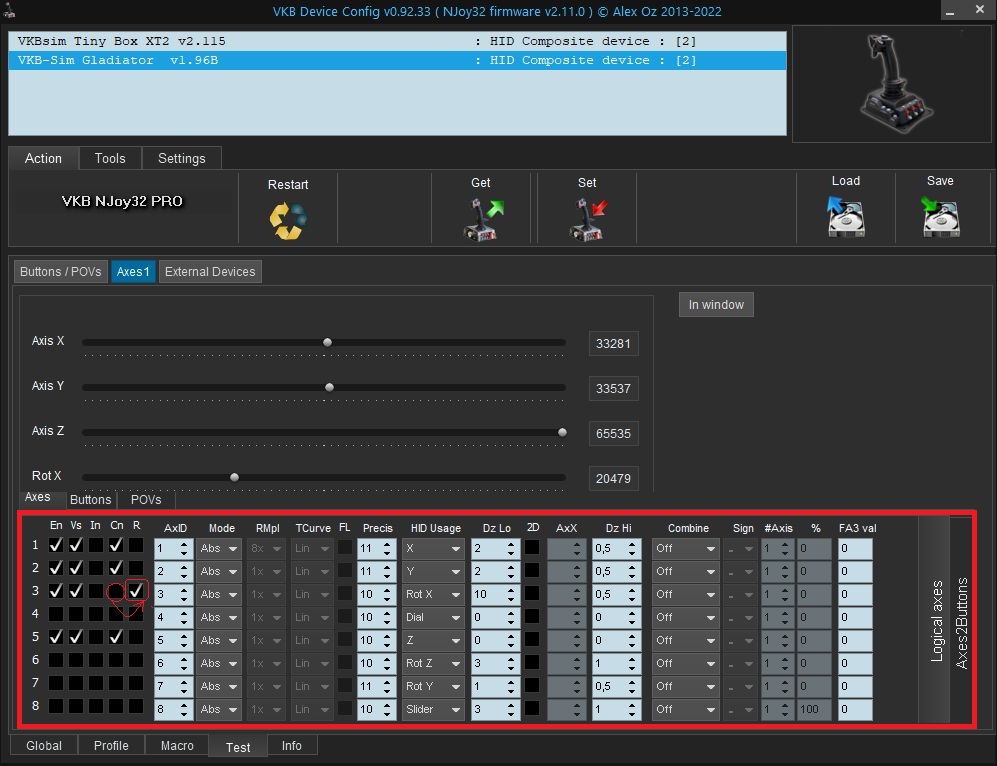Enable the En checkbox for axis 4

click(56, 614)
